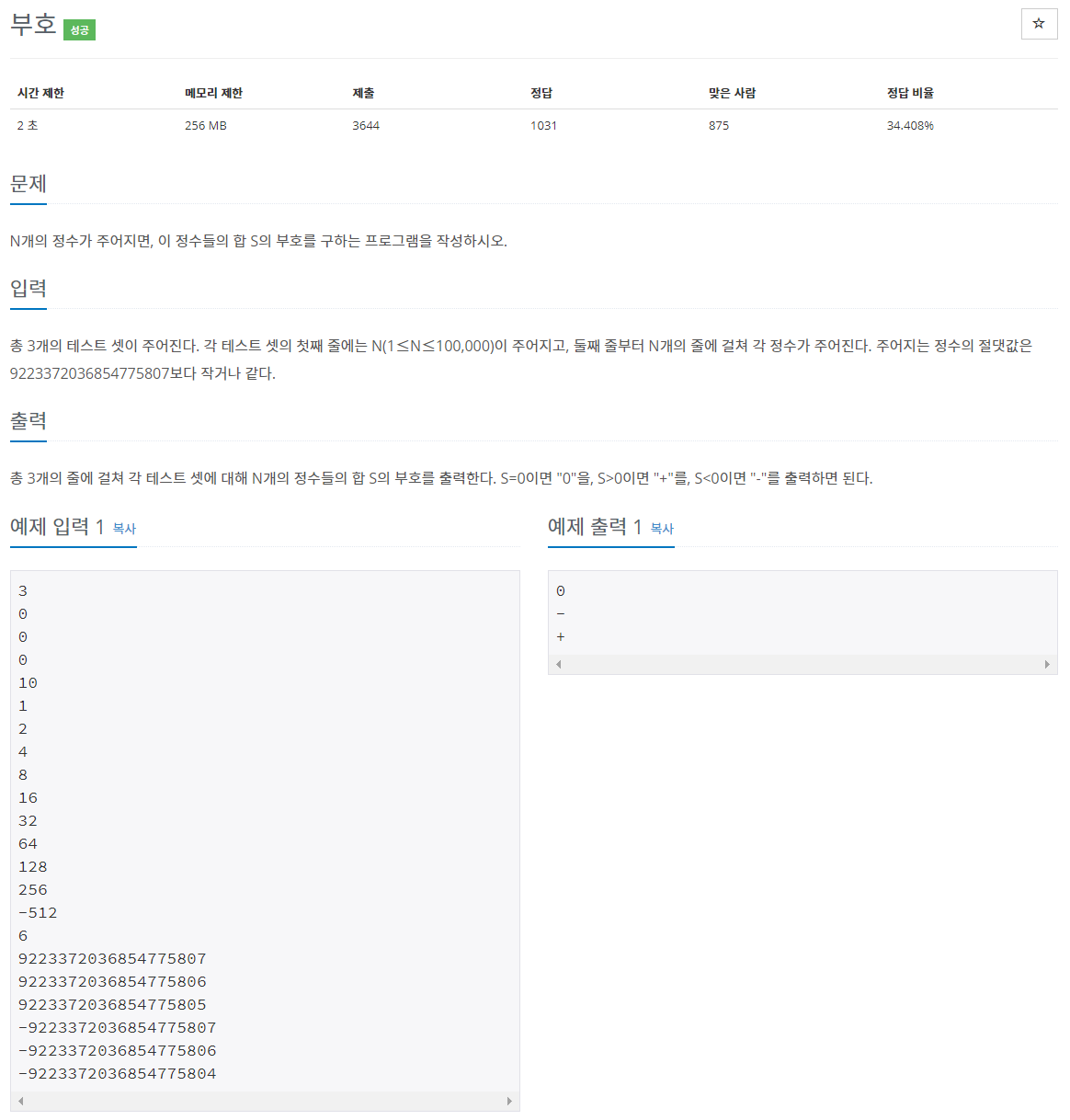Click the 16 line in example input
The width and height of the screenshot is (1070, 1120).
[28, 798]
